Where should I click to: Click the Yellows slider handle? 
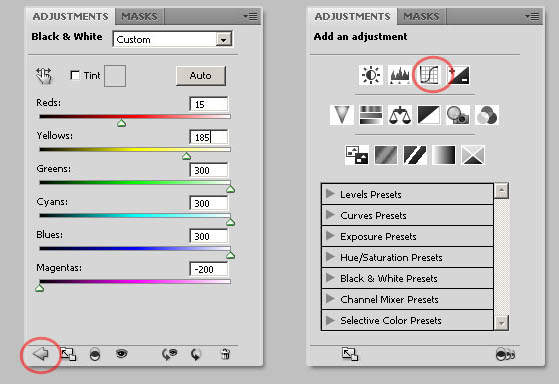tap(186, 156)
